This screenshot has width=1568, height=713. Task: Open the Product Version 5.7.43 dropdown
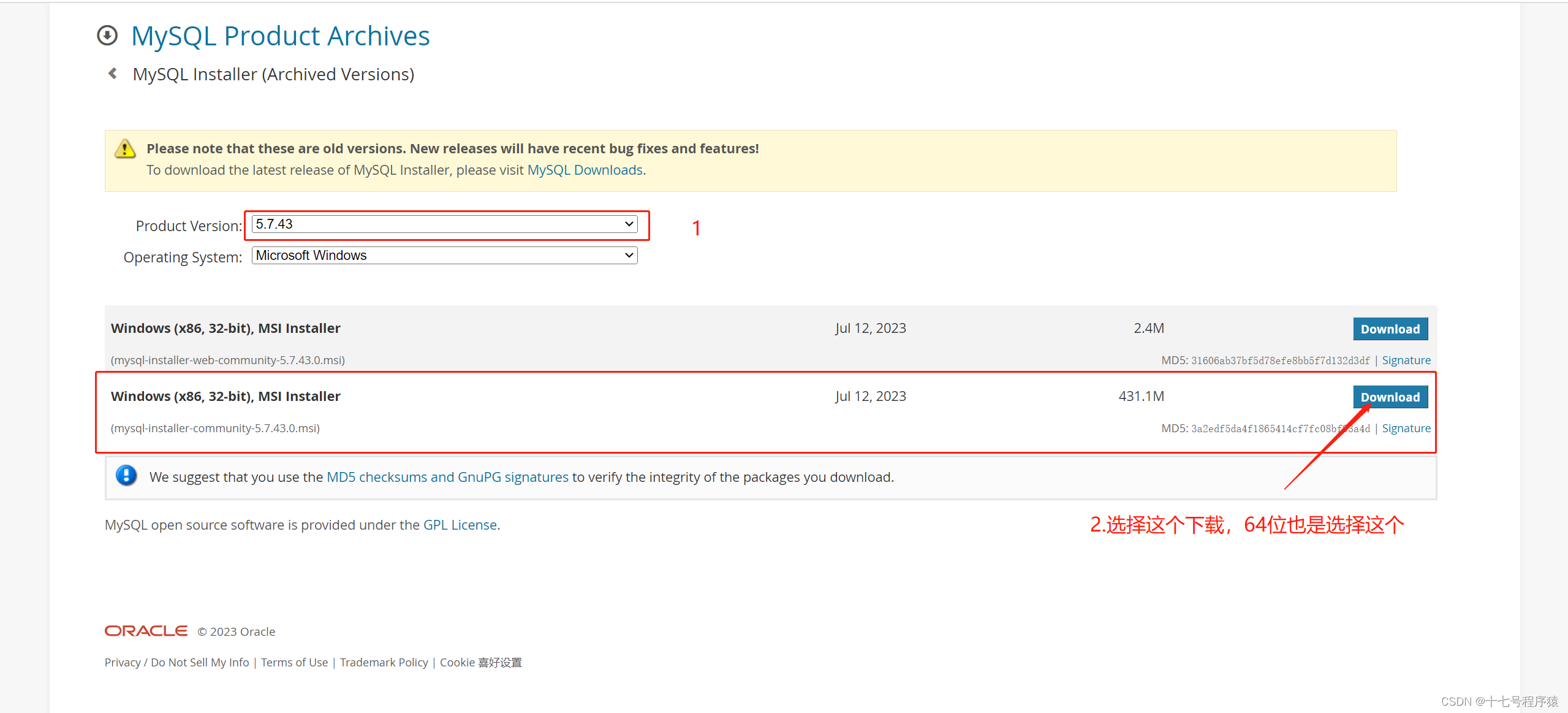[x=444, y=224]
